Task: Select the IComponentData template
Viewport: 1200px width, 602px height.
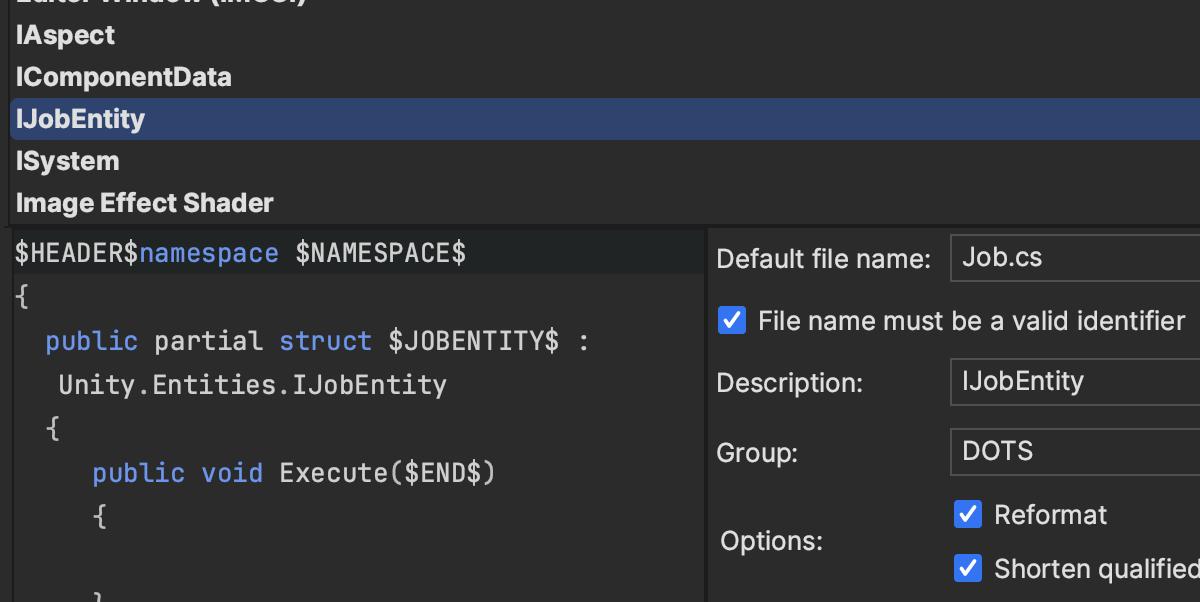Action: pos(123,77)
